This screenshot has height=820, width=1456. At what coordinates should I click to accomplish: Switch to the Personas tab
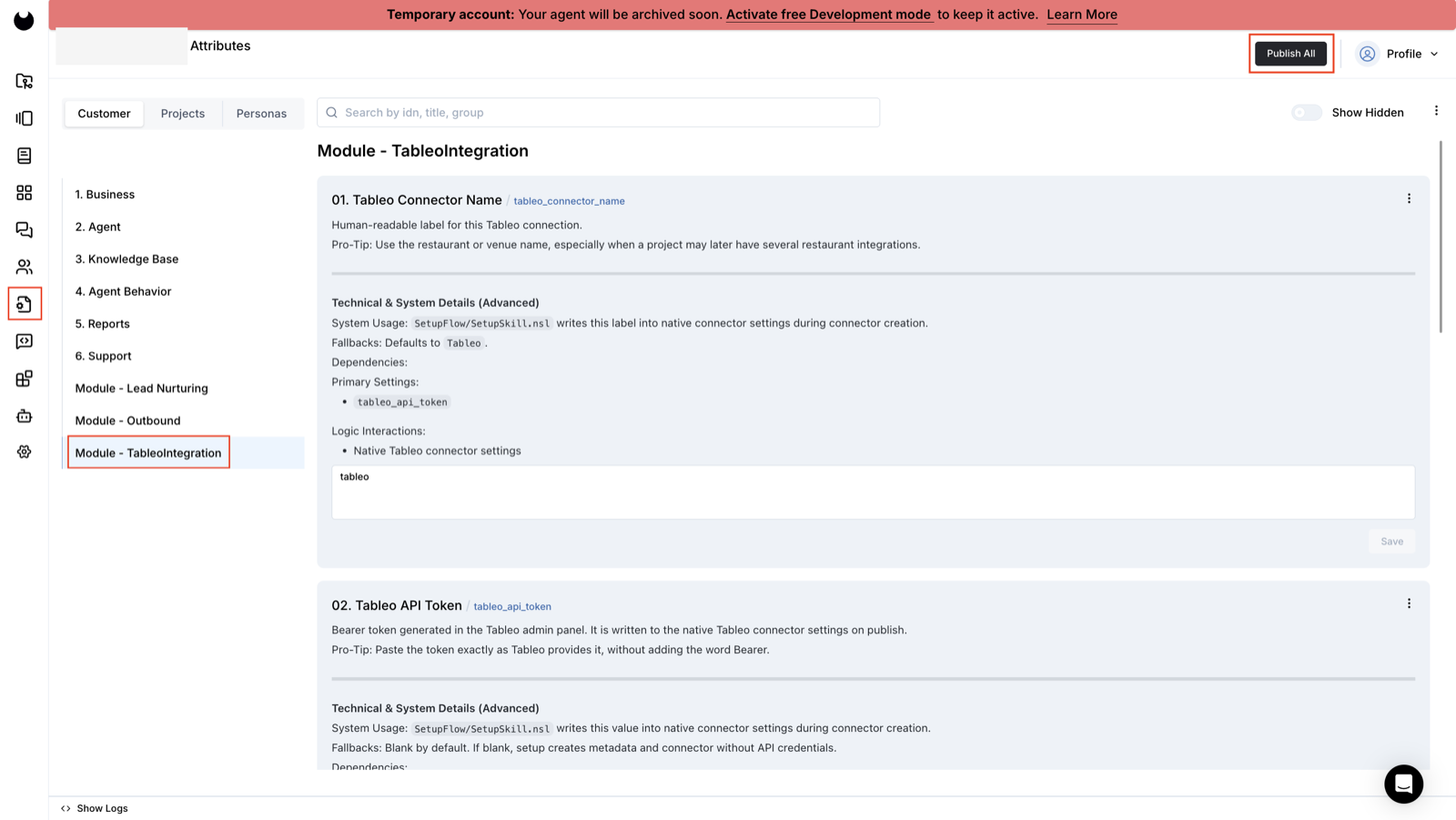coord(261,114)
